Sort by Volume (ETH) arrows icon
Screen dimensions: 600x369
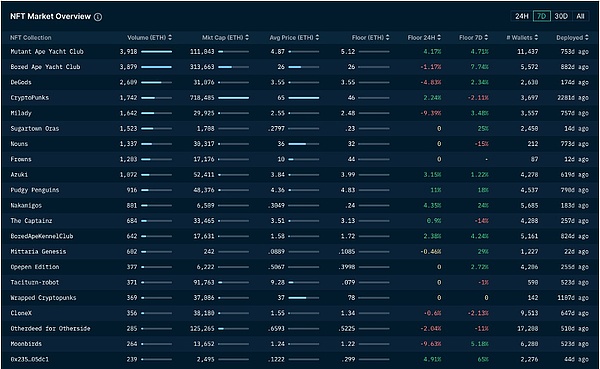pos(170,38)
